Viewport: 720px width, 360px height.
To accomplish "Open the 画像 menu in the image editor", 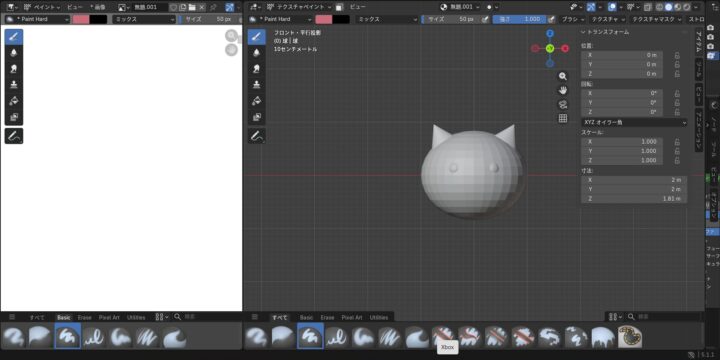I will pyautogui.click(x=99, y=7).
